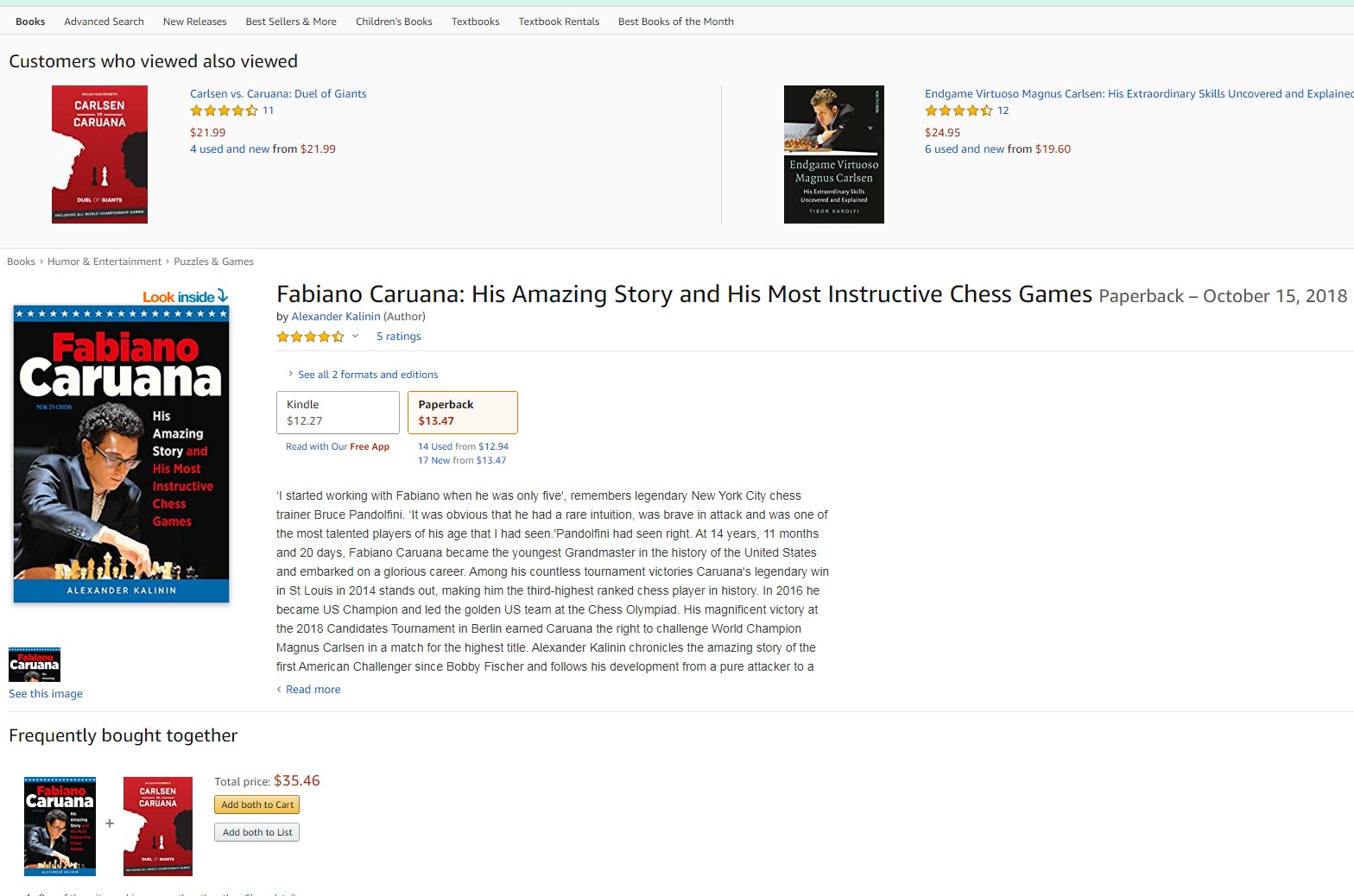Open author Alexander Kalinin's page
Image resolution: width=1354 pixels, height=896 pixels.
(335, 317)
